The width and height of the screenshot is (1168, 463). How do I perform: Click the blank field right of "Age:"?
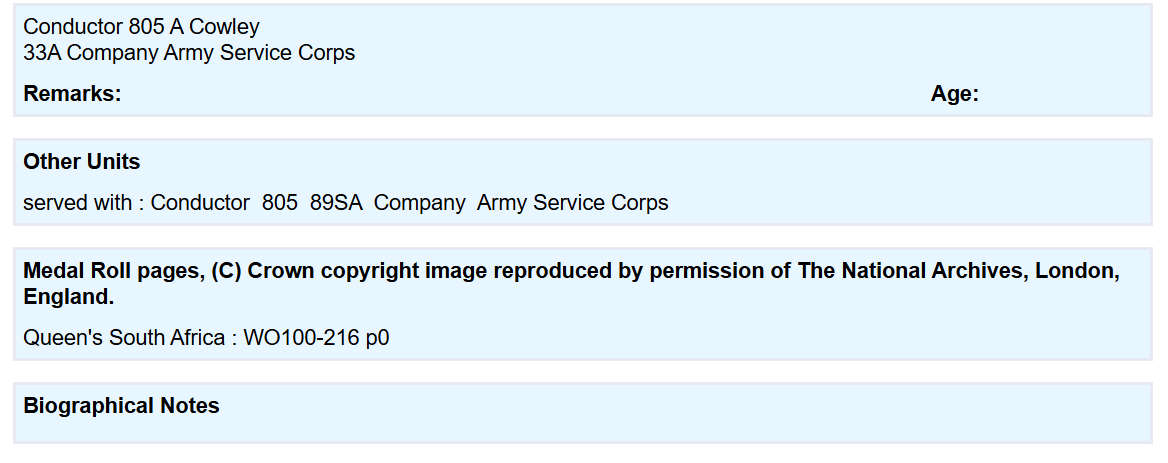coord(1060,94)
